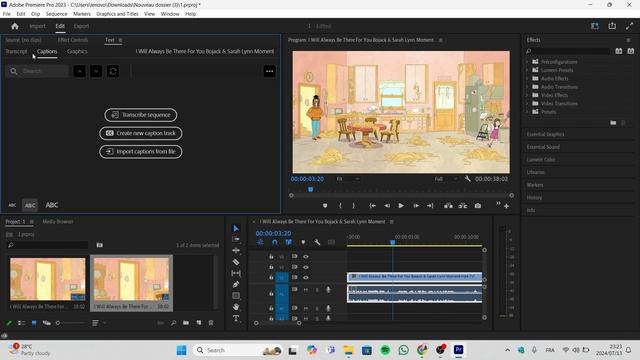The height and width of the screenshot is (360, 640).
Task: Open the button editor plus icon
Action: point(507,206)
